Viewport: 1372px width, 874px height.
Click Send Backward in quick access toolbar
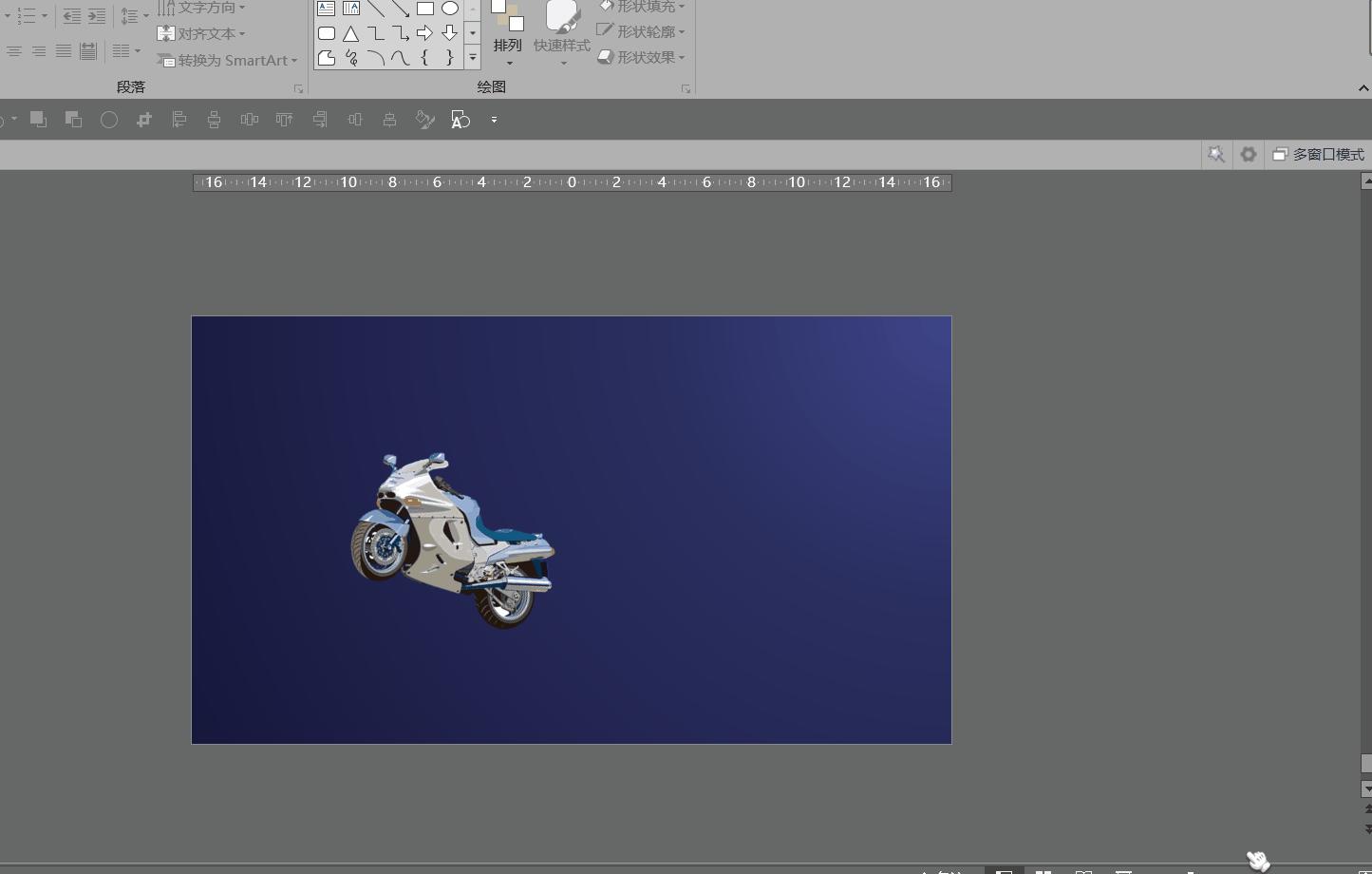coord(73,120)
